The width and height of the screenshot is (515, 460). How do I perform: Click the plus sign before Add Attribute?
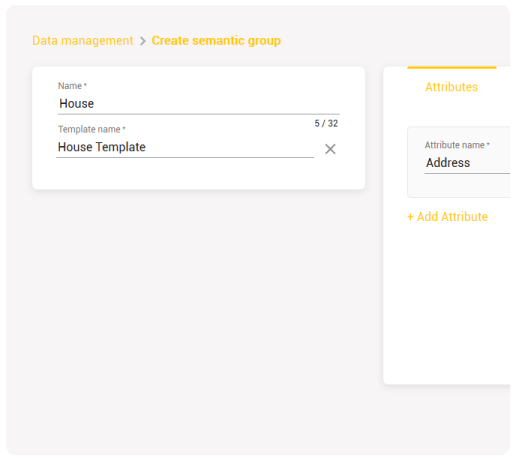point(410,217)
